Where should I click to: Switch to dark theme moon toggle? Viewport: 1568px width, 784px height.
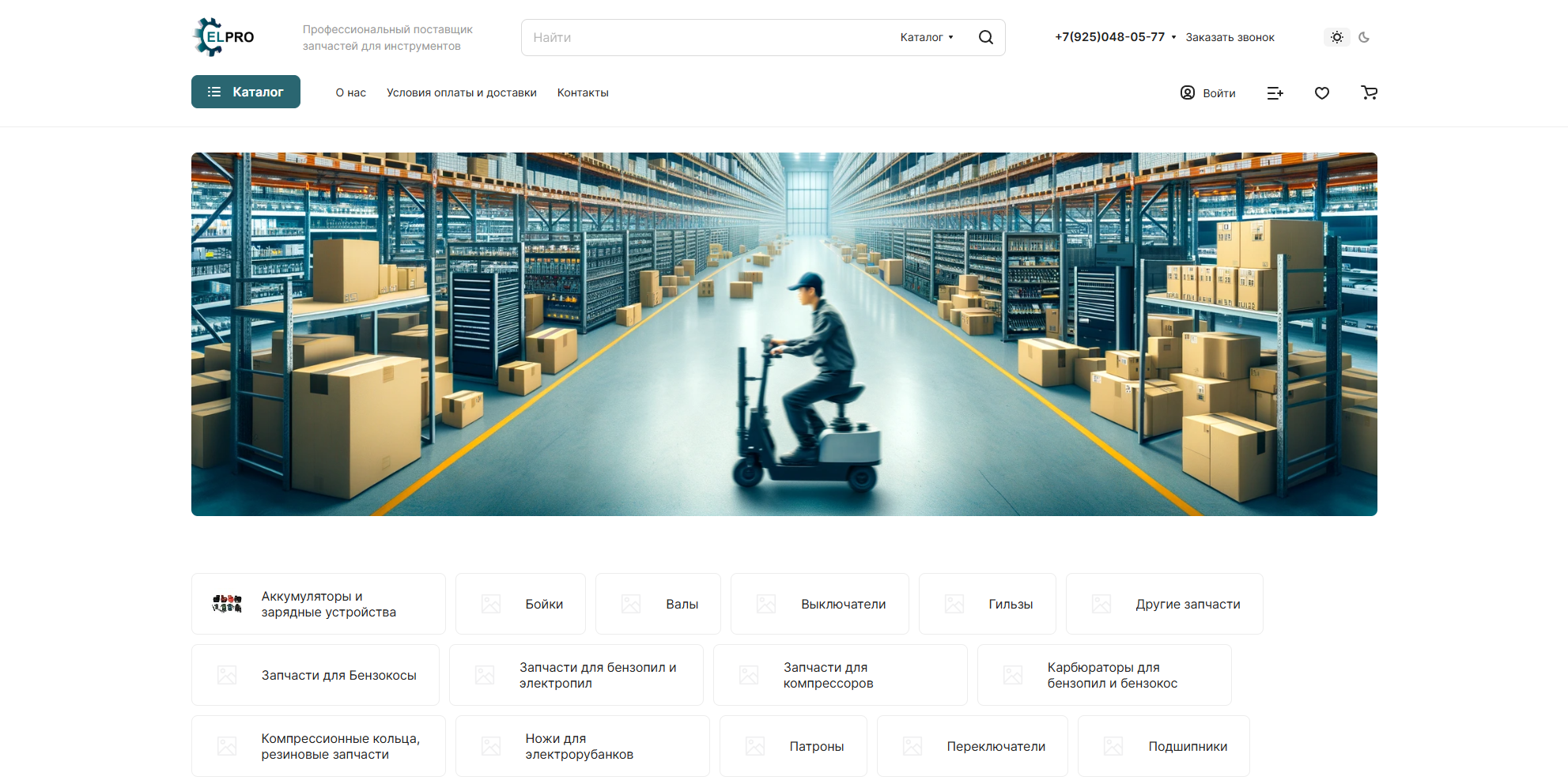coord(1364,37)
